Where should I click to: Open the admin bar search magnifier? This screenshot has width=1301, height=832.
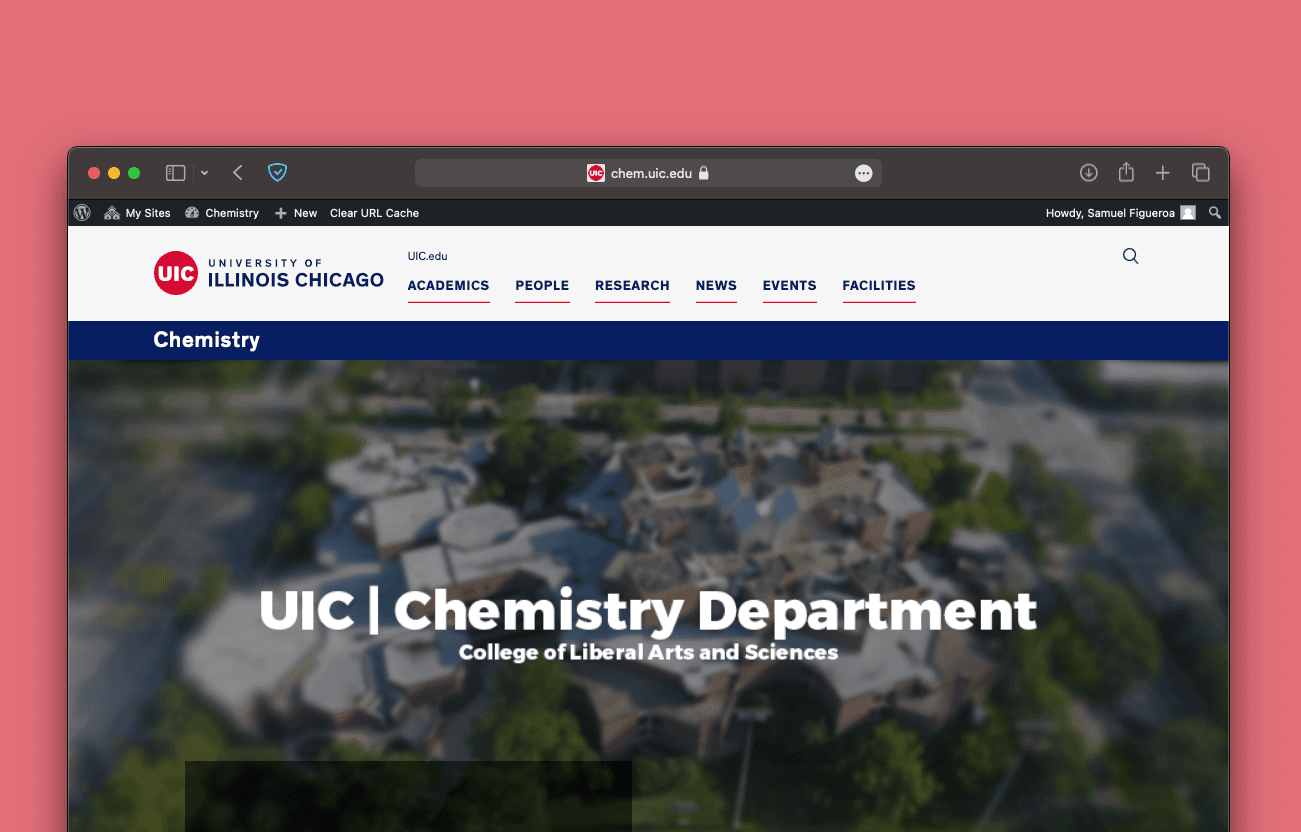[x=1215, y=213]
